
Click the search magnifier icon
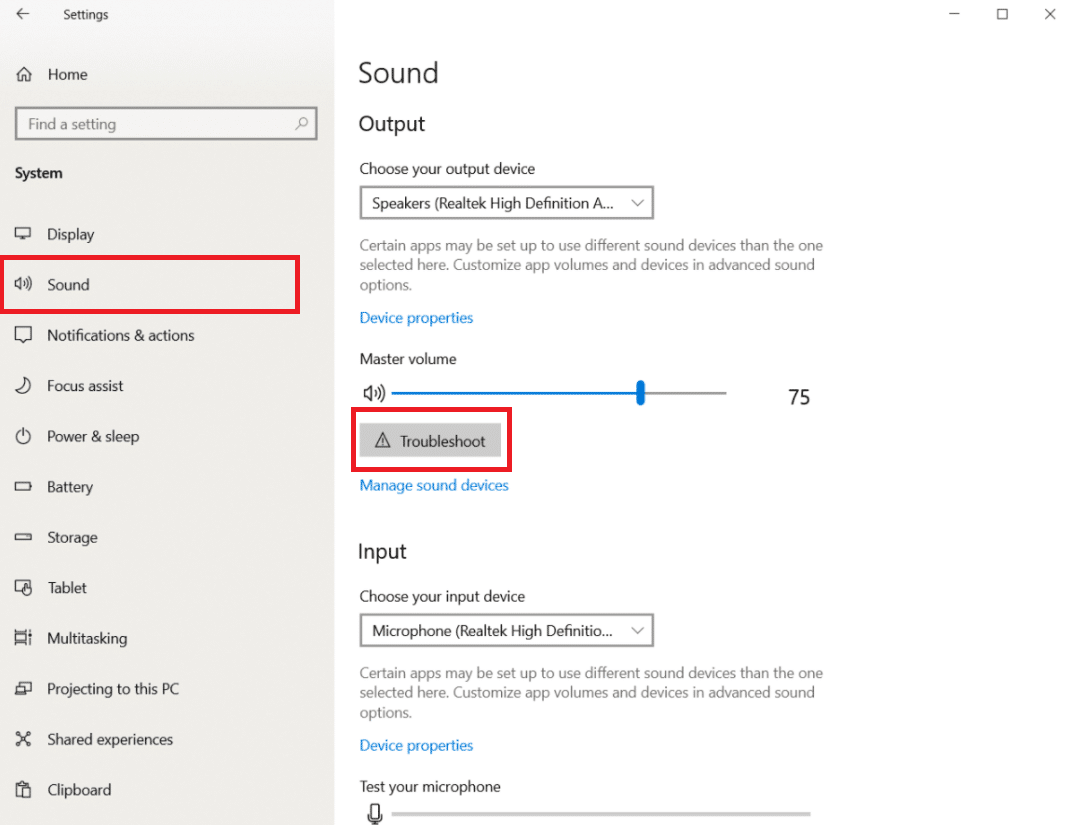point(301,123)
